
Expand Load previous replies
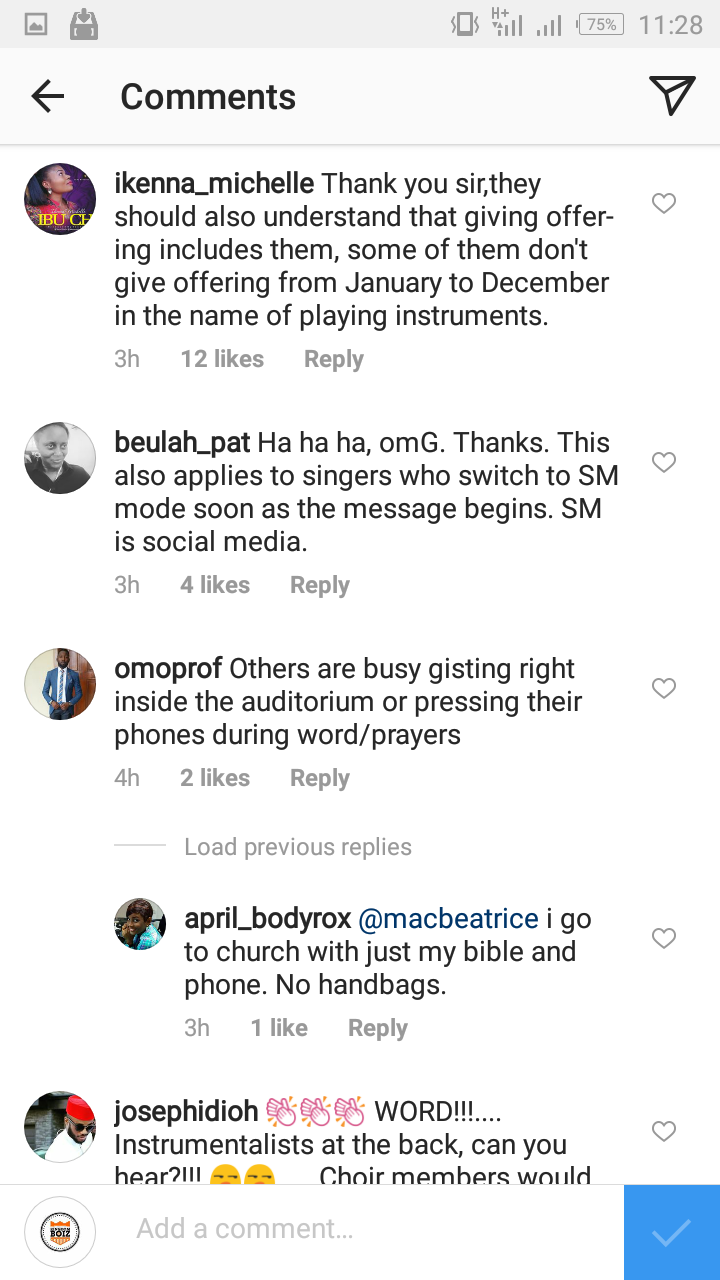click(298, 847)
